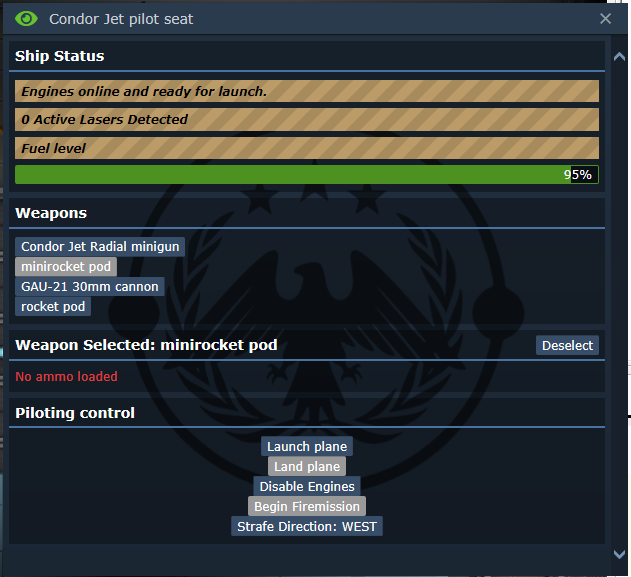The height and width of the screenshot is (577, 631).
Task: Click the greyed Land plane button
Action: [307, 466]
